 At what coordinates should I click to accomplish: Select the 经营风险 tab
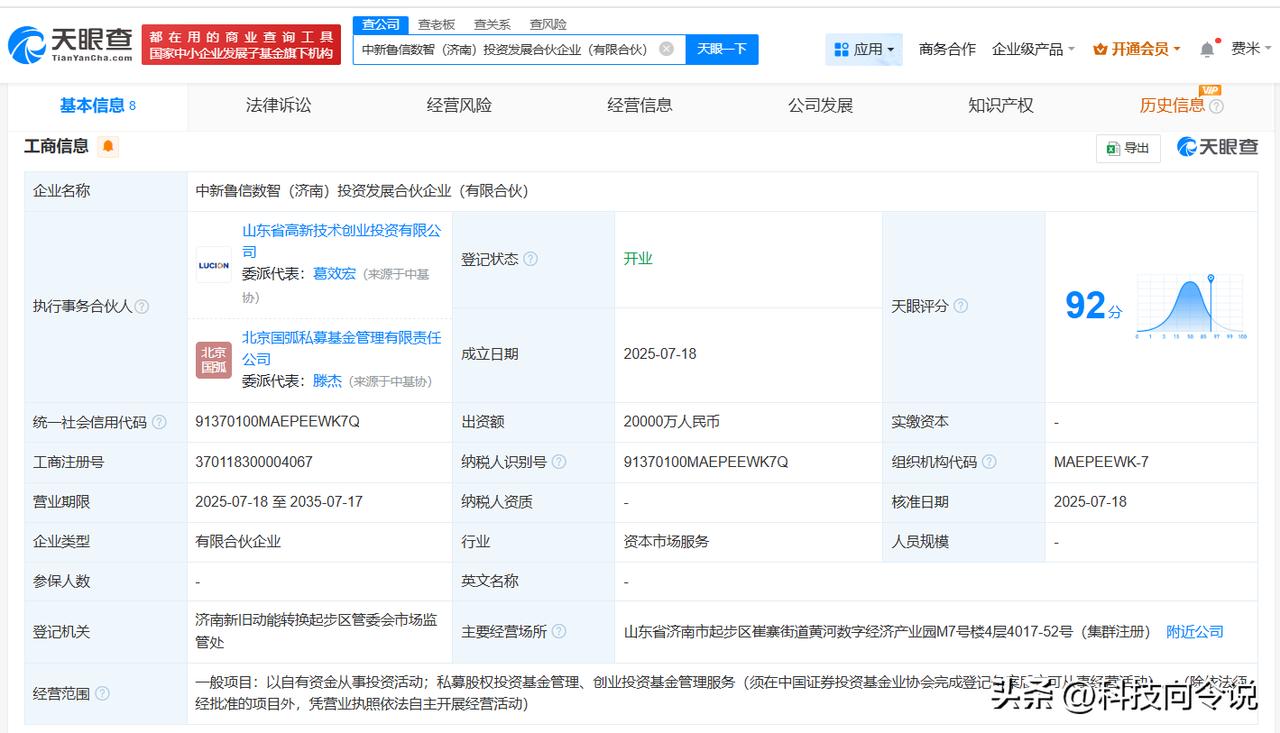(459, 106)
